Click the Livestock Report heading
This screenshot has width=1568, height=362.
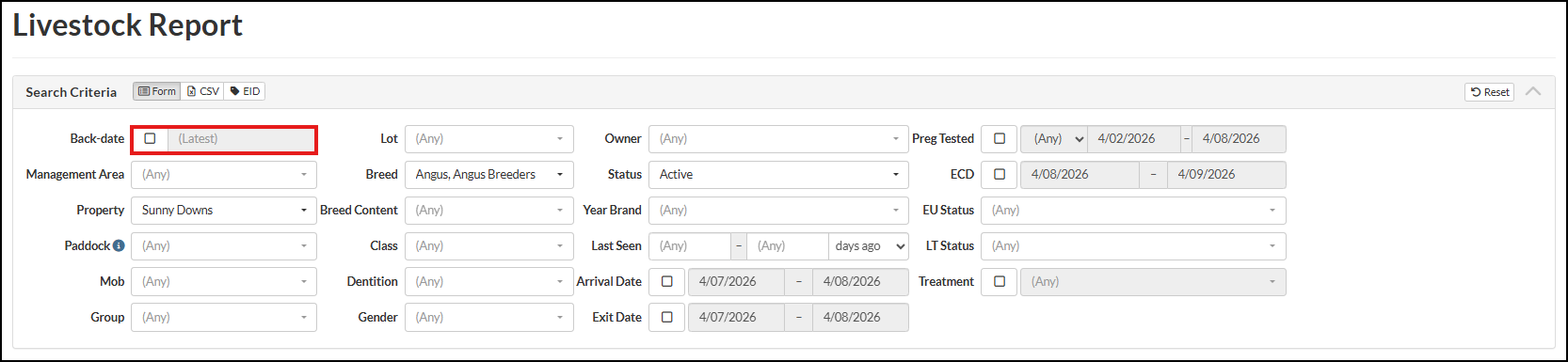[x=128, y=25]
